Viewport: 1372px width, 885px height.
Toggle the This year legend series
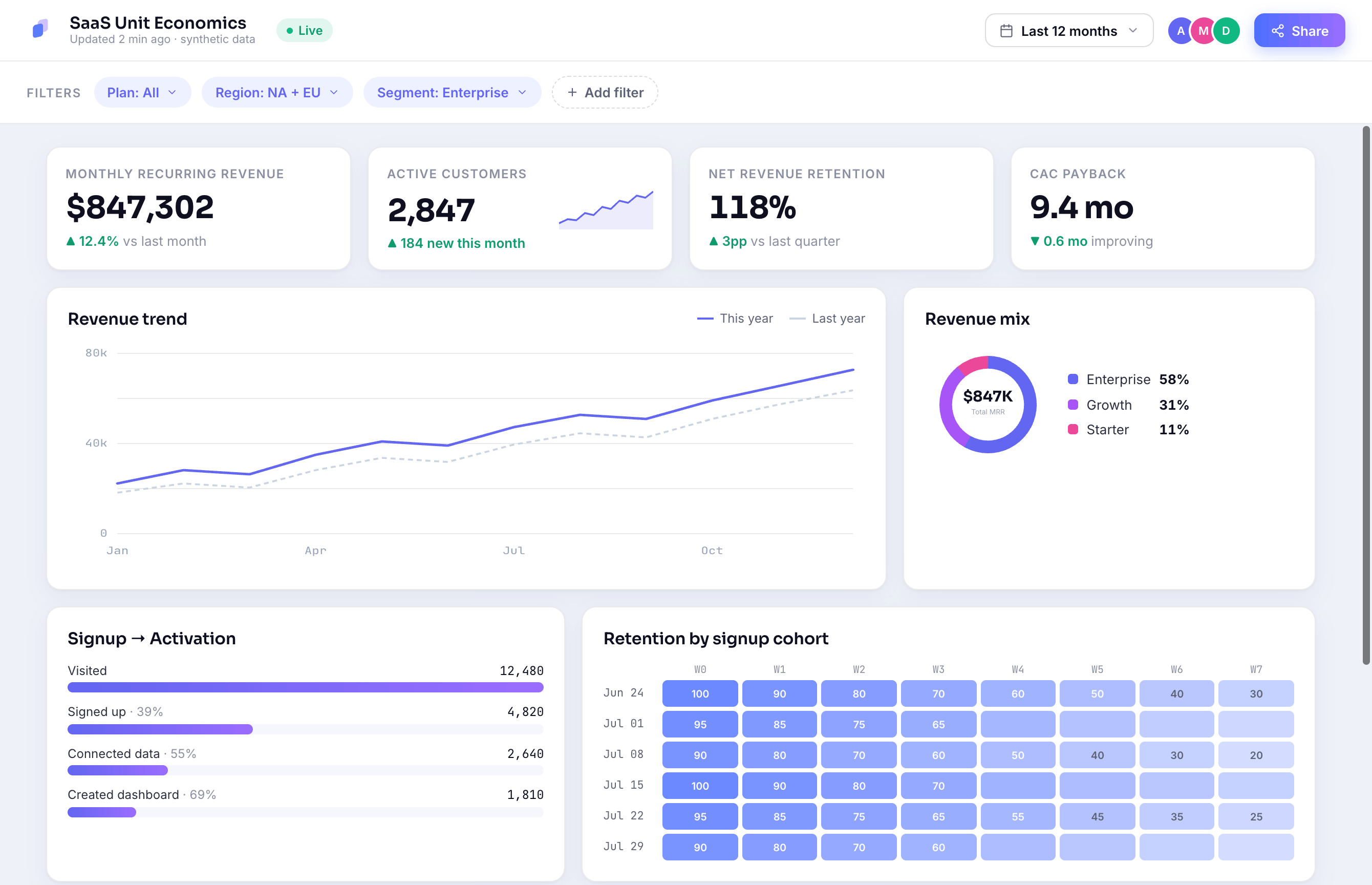pos(735,319)
